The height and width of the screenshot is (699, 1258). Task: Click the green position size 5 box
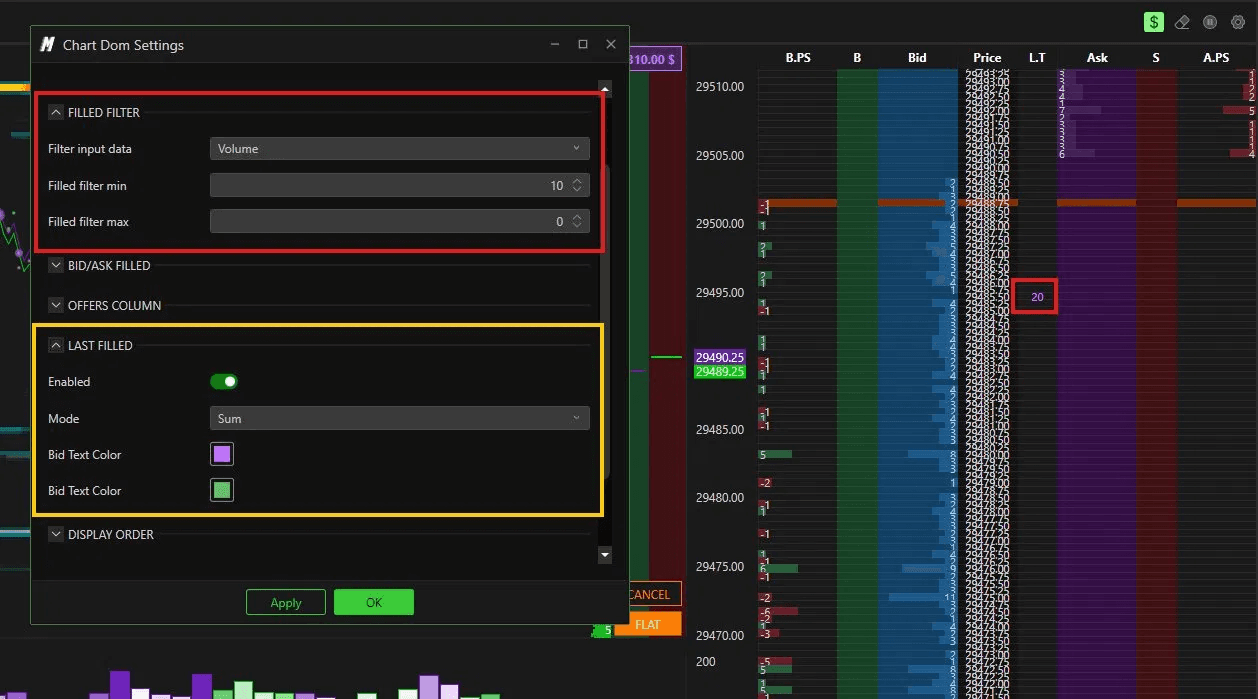tap(602, 630)
